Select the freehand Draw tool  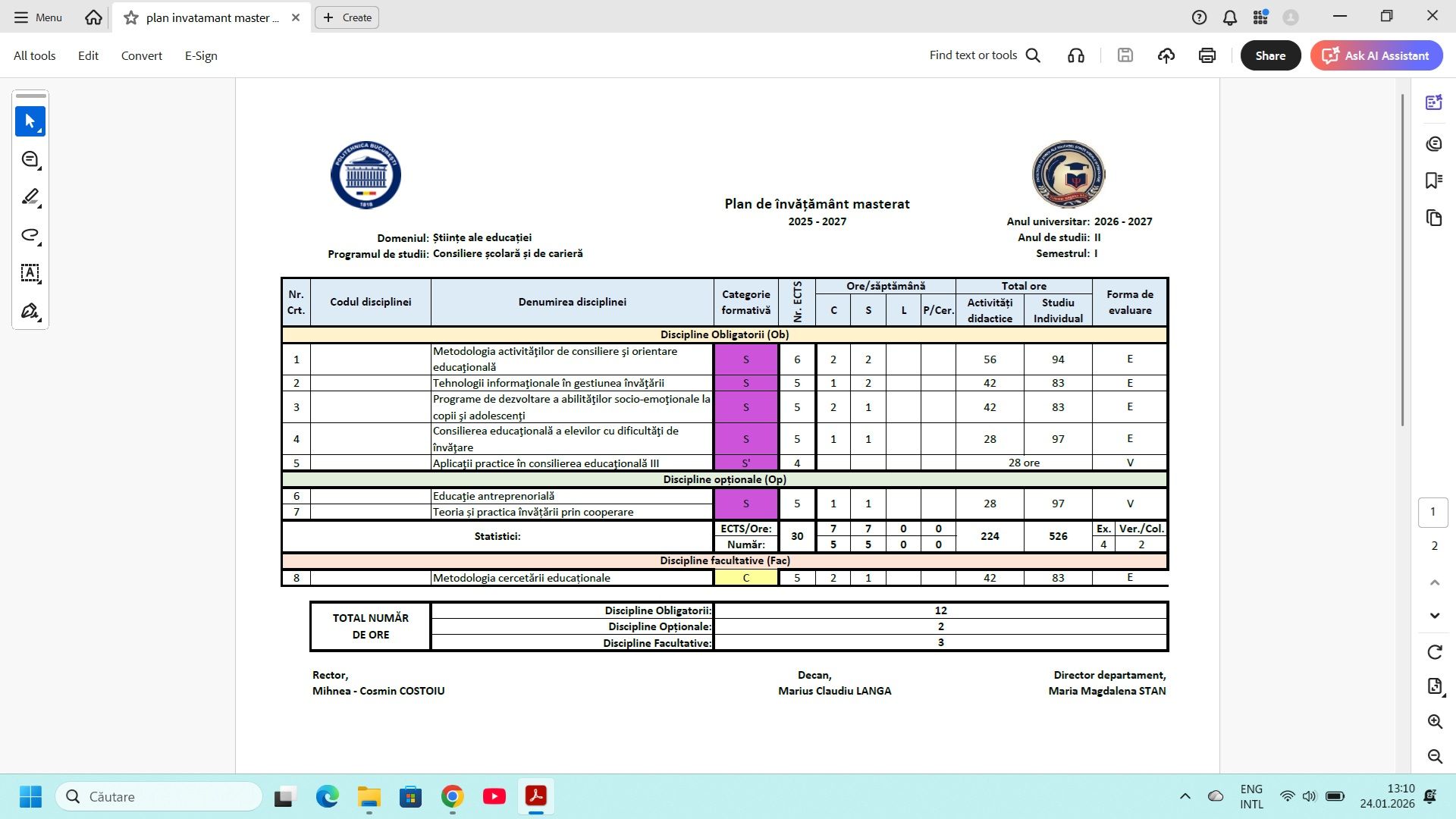[30, 236]
